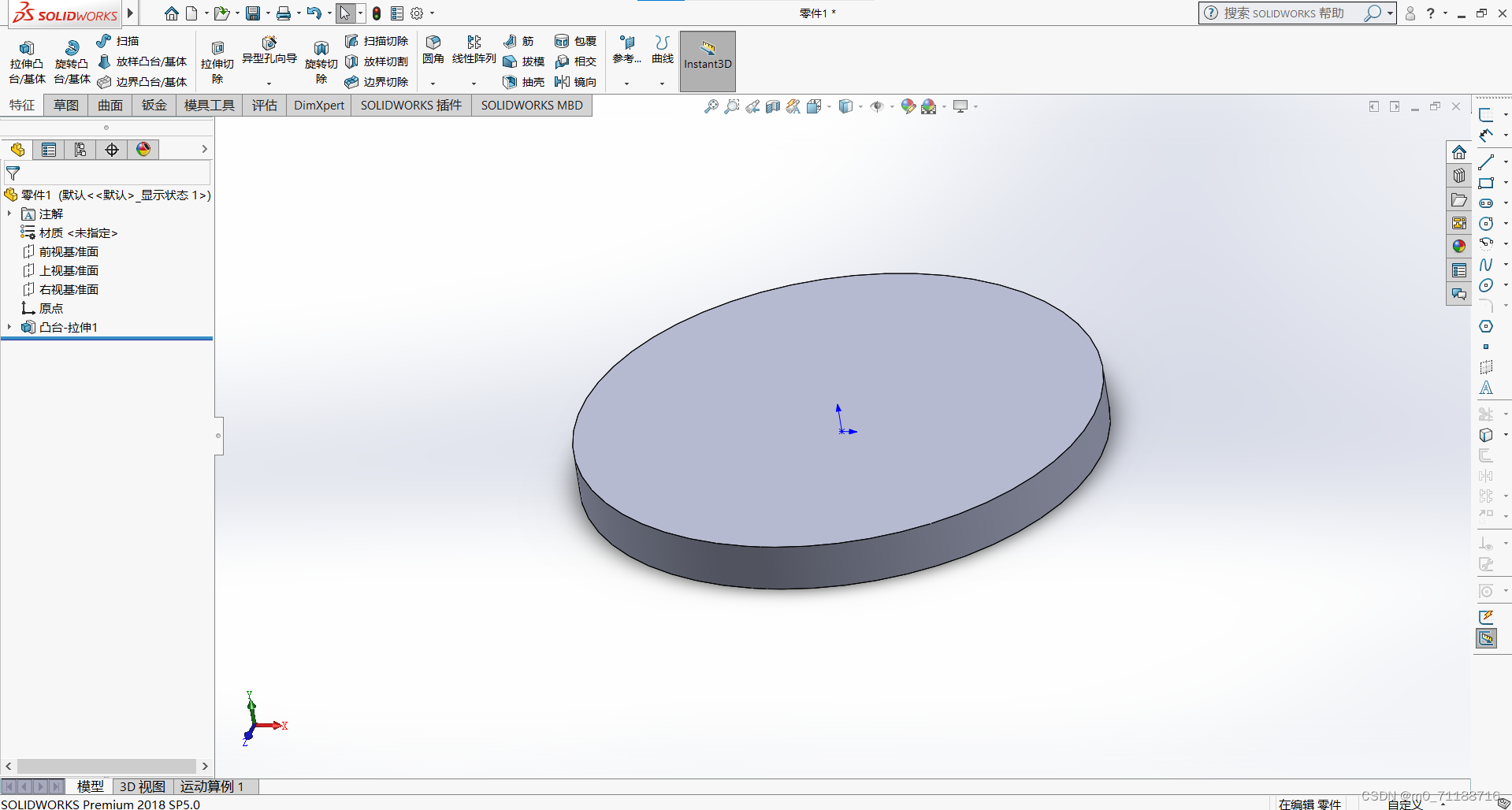Image resolution: width=1512 pixels, height=810 pixels.
Task: Click the FeatureManager tree filter field
Action: click(x=108, y=173)
